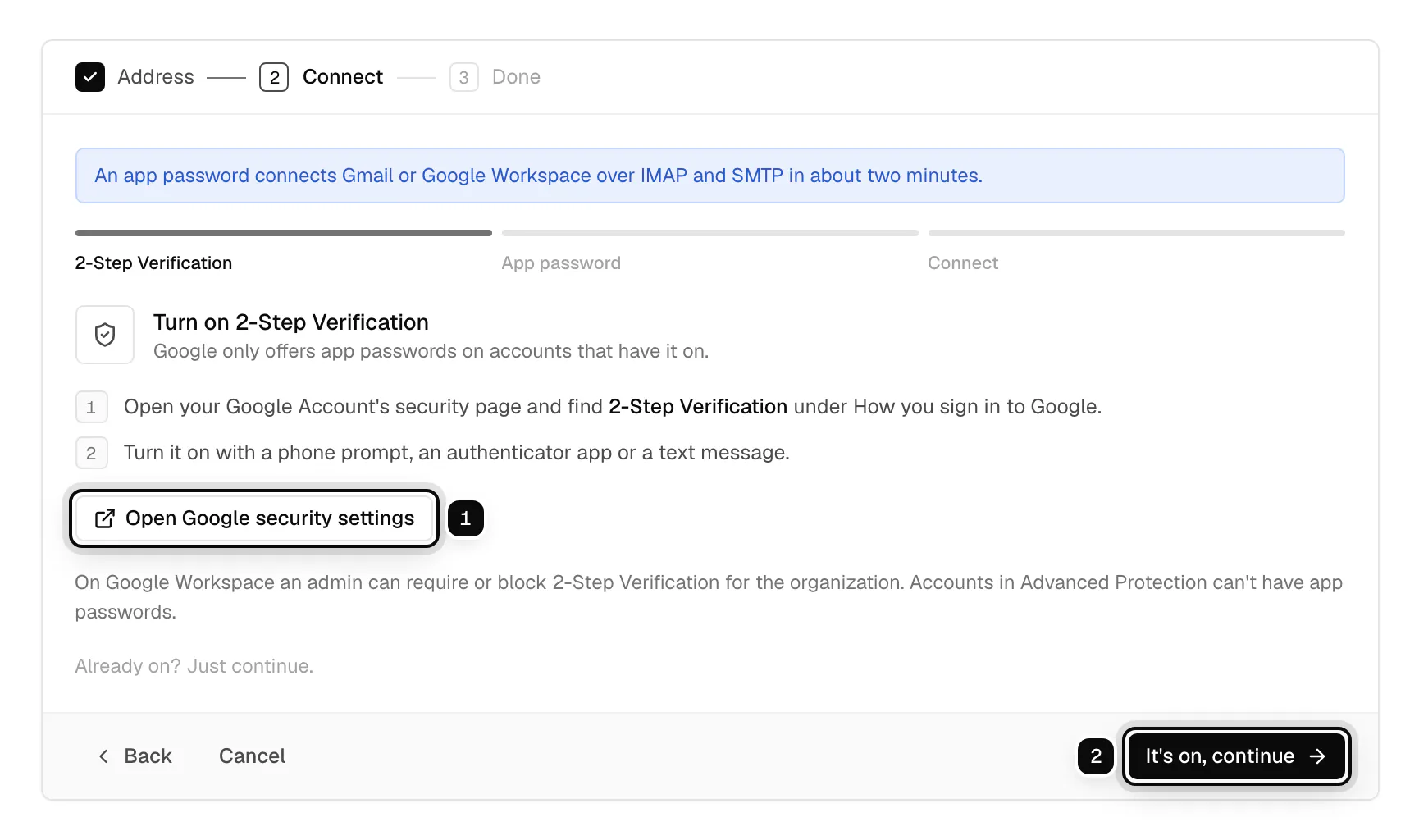The width and height of the screenshot is (1419, 840).
Task: Open Google security settings
Action: coord(254,518)
